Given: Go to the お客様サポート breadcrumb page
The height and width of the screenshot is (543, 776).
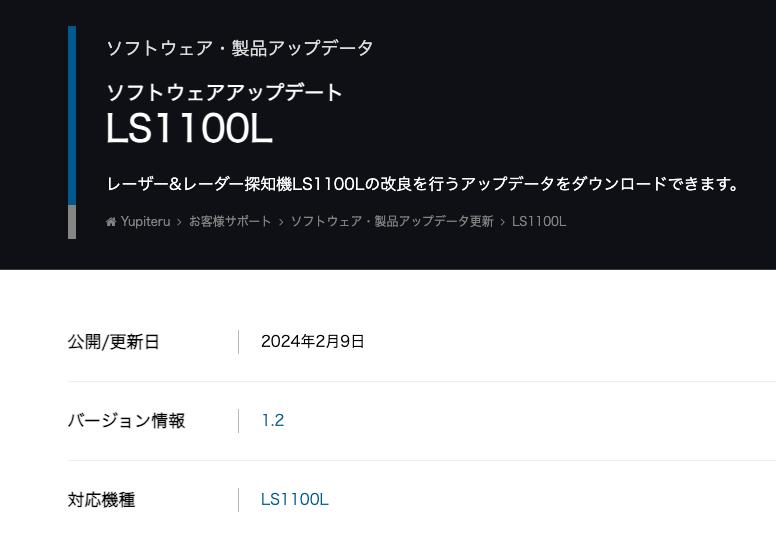Looking at the screenshot, I should pos(230,221).
